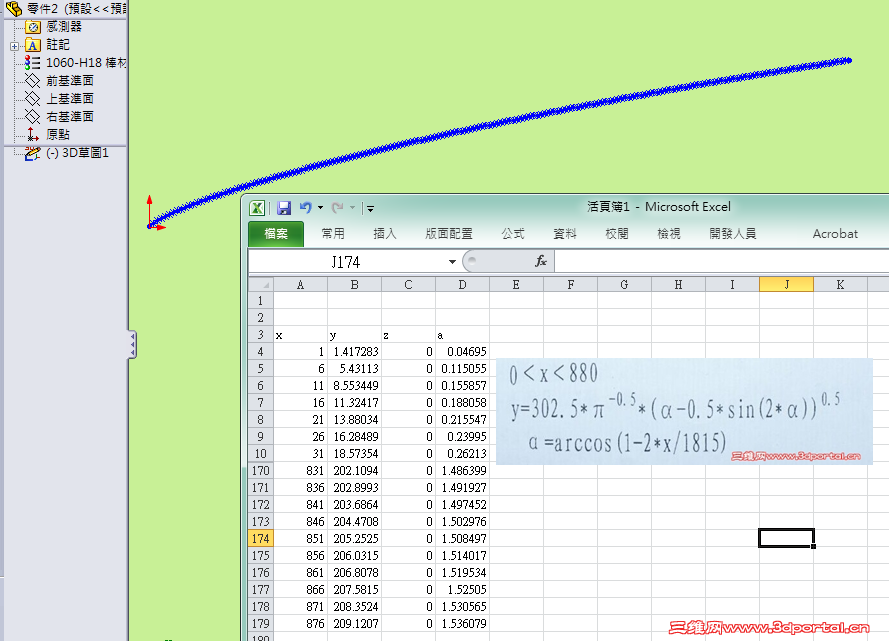Open the 3D草圖1 sketch icon
The image size is (889, 641).
click(34, 152)
